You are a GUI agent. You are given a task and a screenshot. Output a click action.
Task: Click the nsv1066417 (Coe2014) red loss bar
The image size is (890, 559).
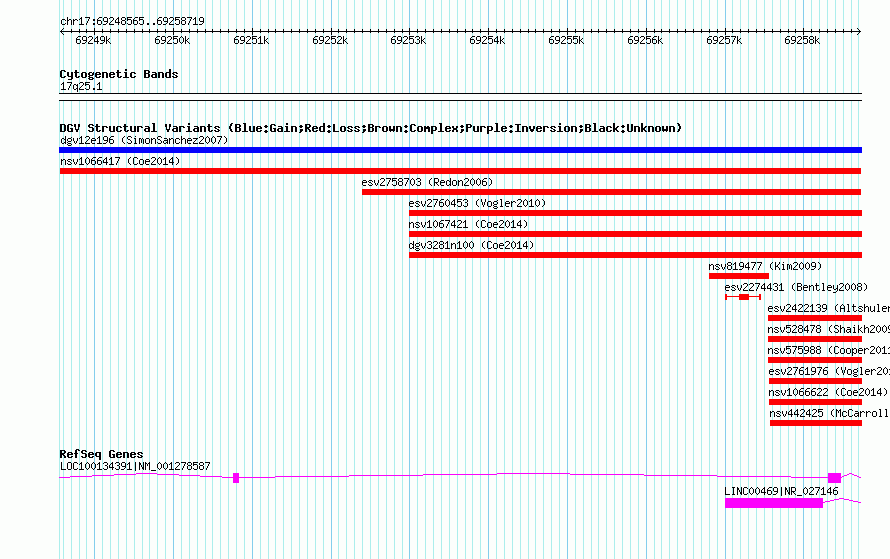[460, 171]
